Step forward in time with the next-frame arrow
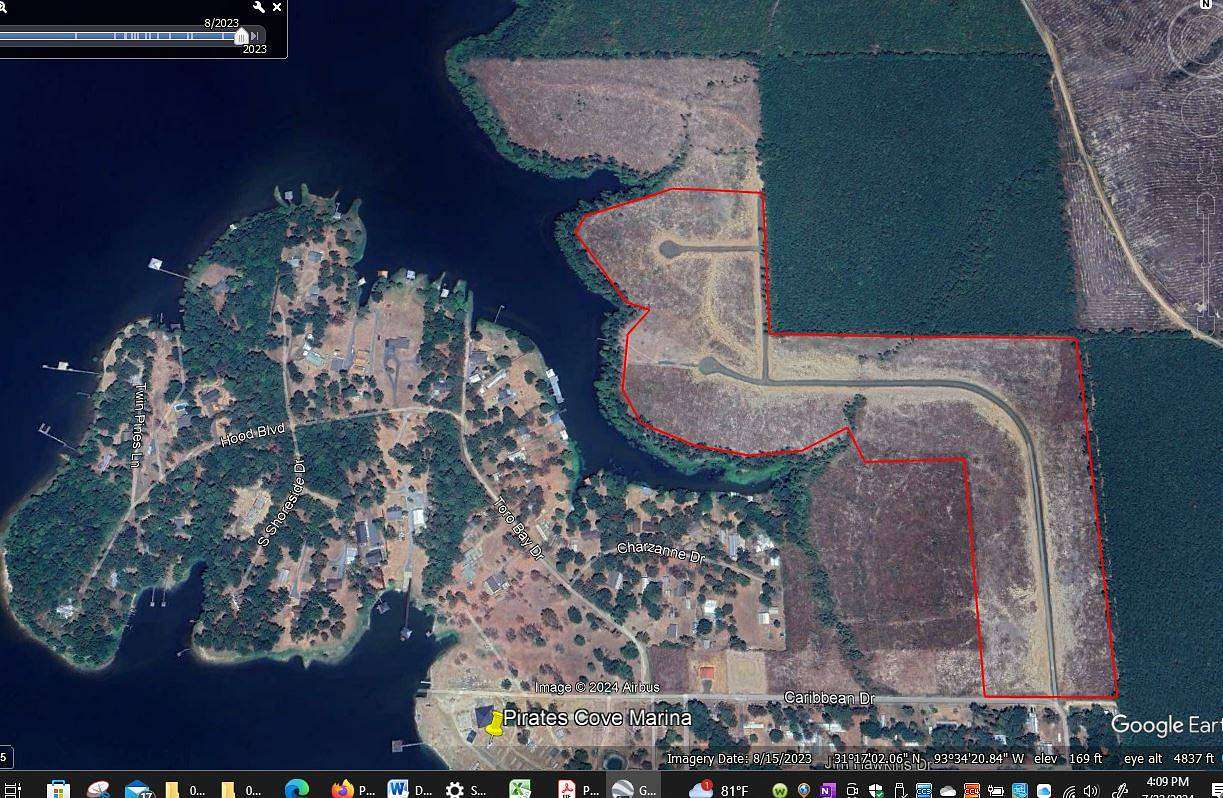 (256, 36)
